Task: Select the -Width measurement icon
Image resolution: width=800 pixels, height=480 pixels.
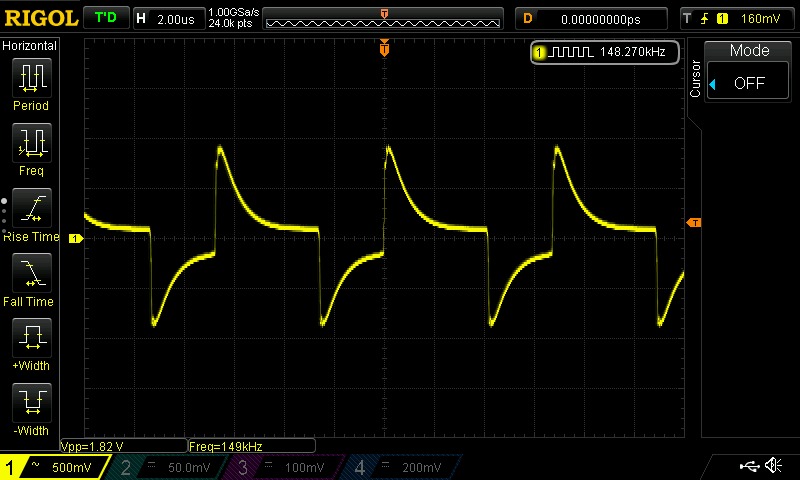Action: pos(31,403)
